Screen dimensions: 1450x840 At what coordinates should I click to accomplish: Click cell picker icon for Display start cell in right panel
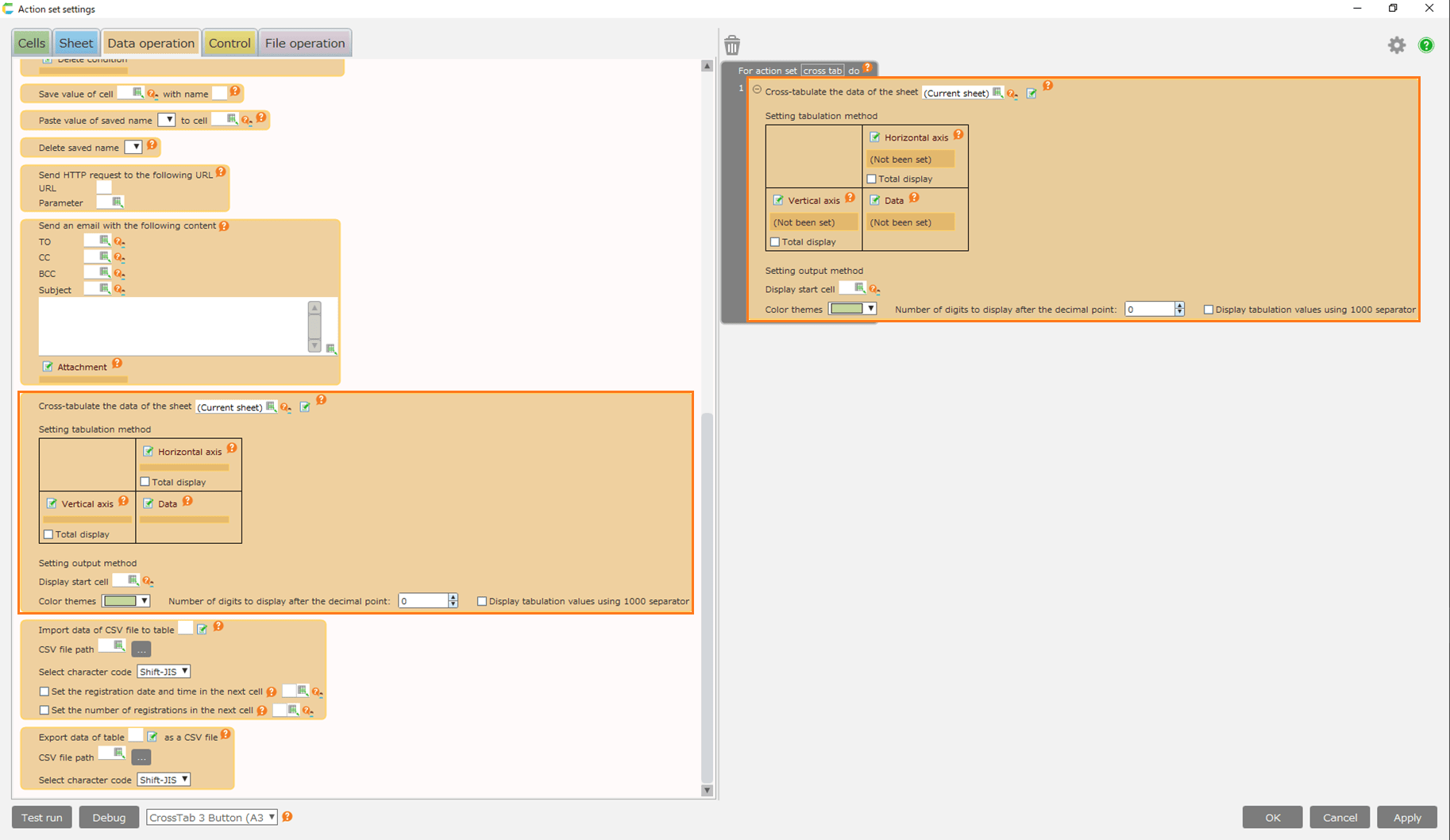[x=860, y=288]
